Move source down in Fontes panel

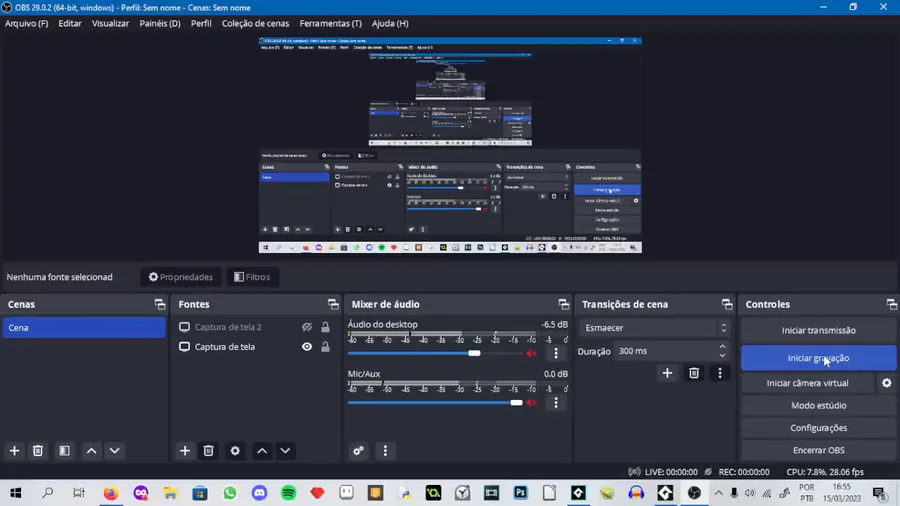click(285, 451)
